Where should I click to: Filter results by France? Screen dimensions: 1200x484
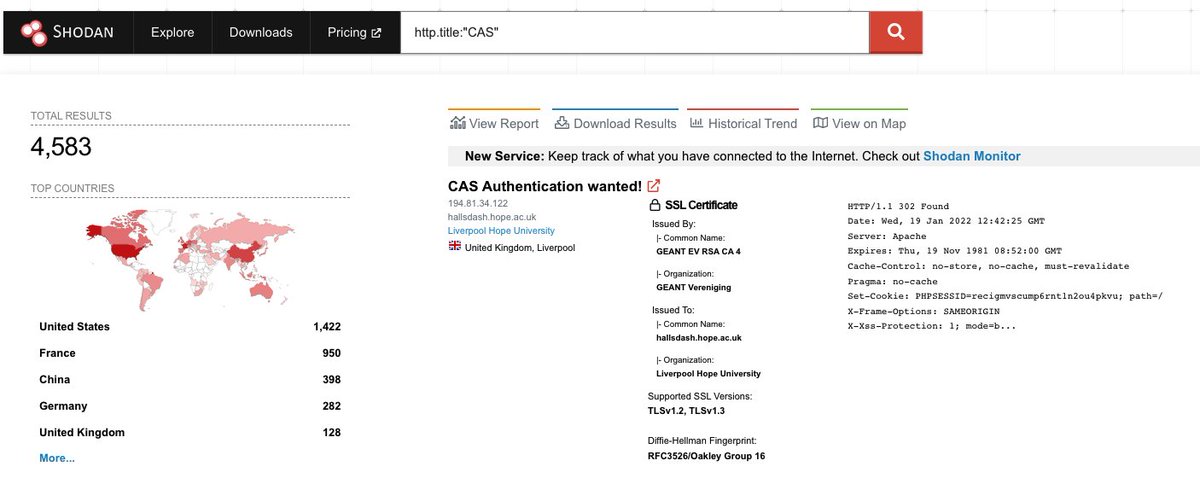pyautogui.click(x=57, y=353)
